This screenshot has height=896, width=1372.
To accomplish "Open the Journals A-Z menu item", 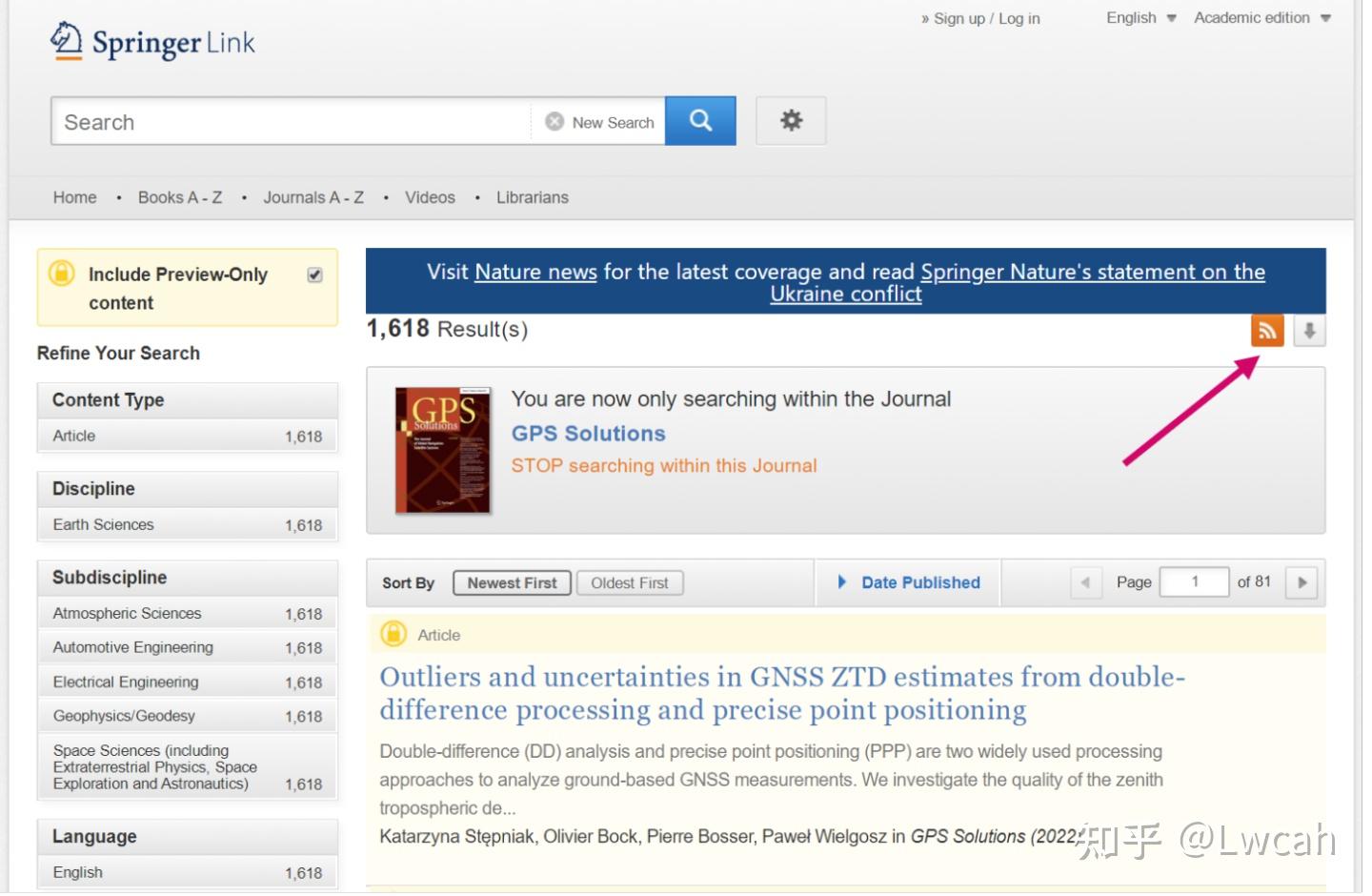I will coord(313,197).
